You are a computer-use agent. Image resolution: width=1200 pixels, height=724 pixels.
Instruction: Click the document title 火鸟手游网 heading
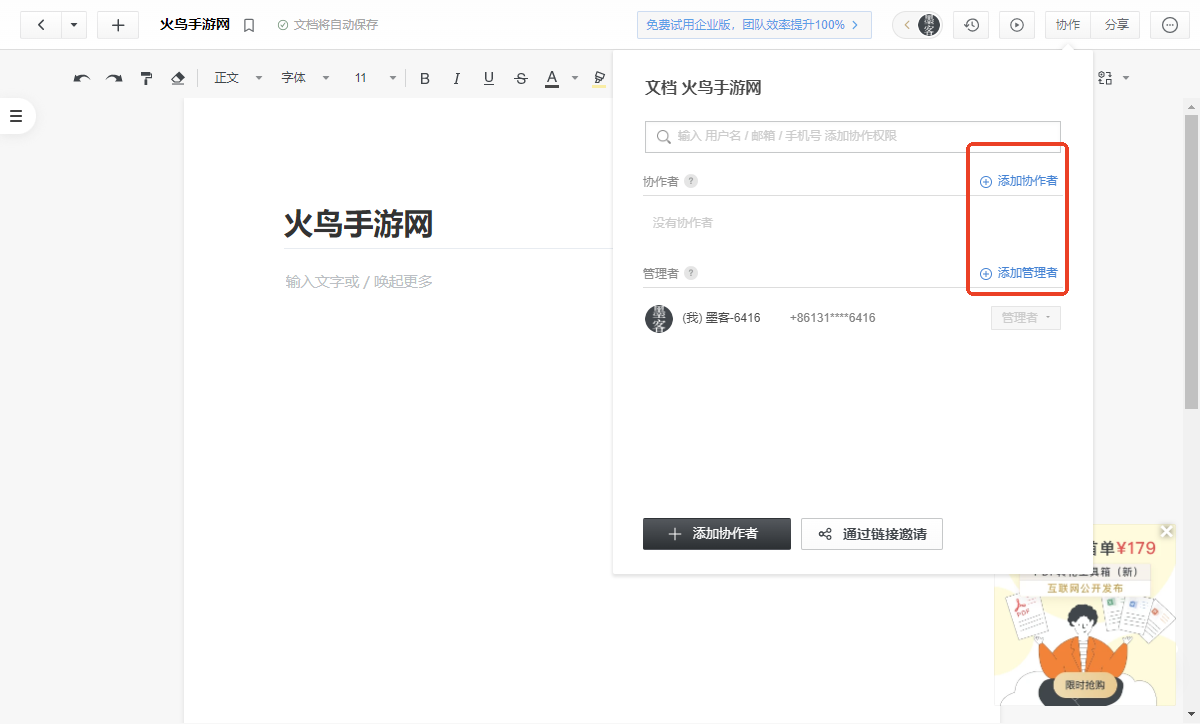(x=358, y=224)
